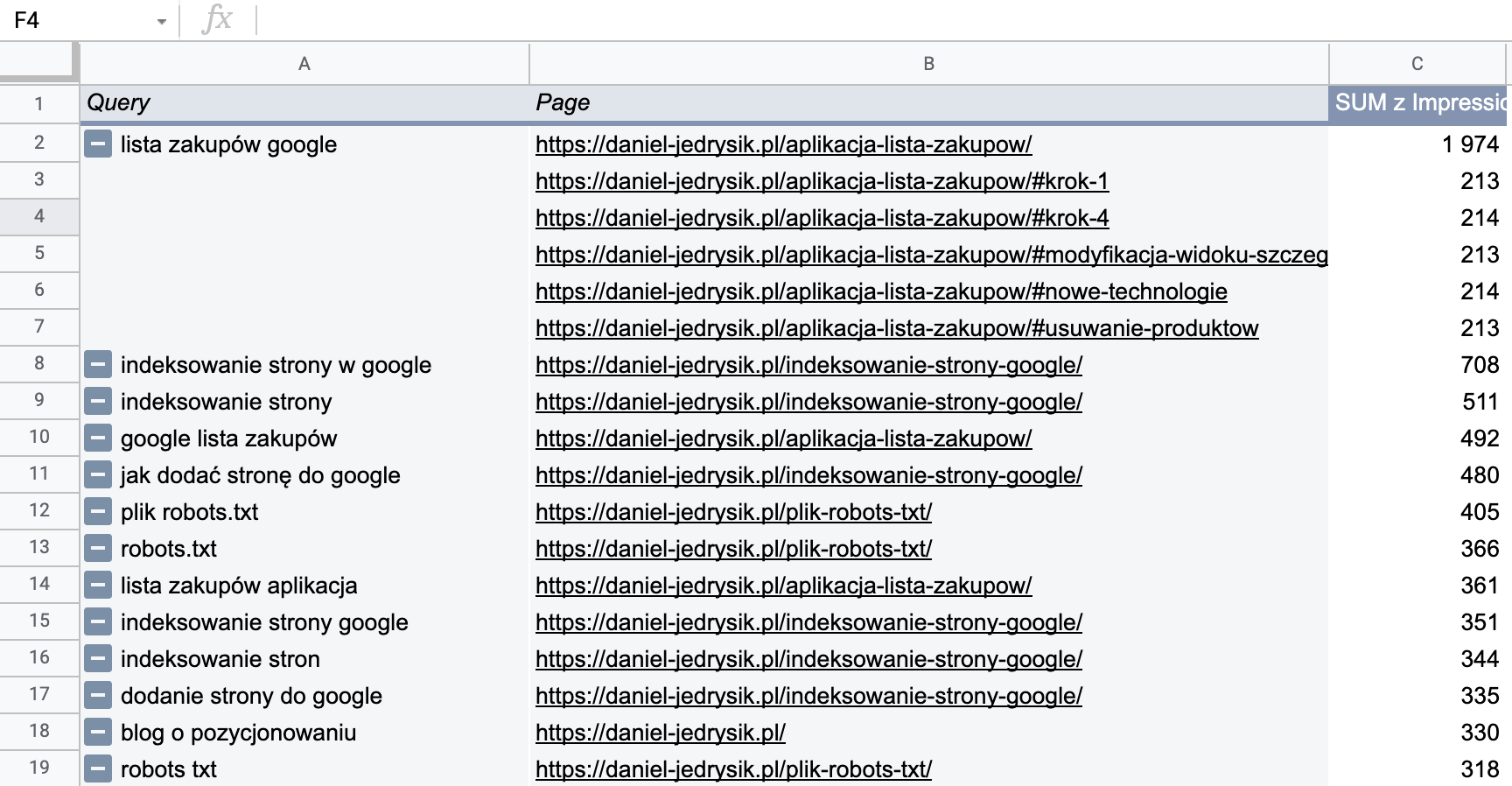Collapse the 'dodanie strony do google' group
This screenshot has width=1512, height=786.
coord(98,695)
